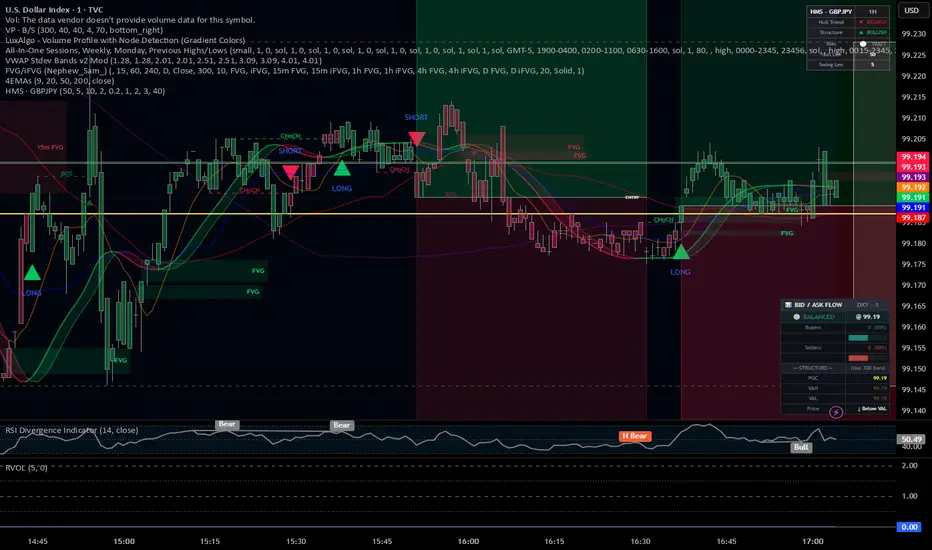The image size is (932, 550).
Task: Select the RSI Divergence Indicator legend
Action: (x=72, y=430)
